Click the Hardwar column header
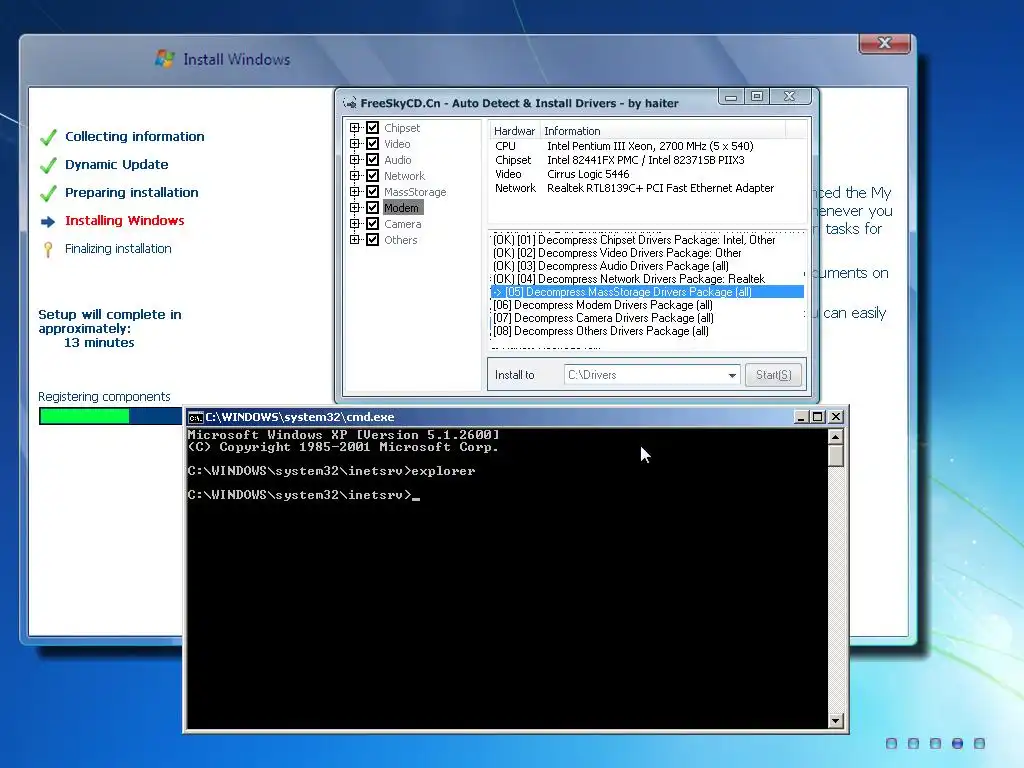Screen dimensions: 1024x768 click(514, 131)
